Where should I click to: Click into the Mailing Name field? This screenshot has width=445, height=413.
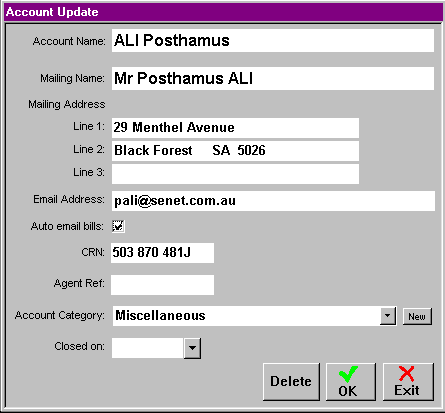tap(273, 78)
